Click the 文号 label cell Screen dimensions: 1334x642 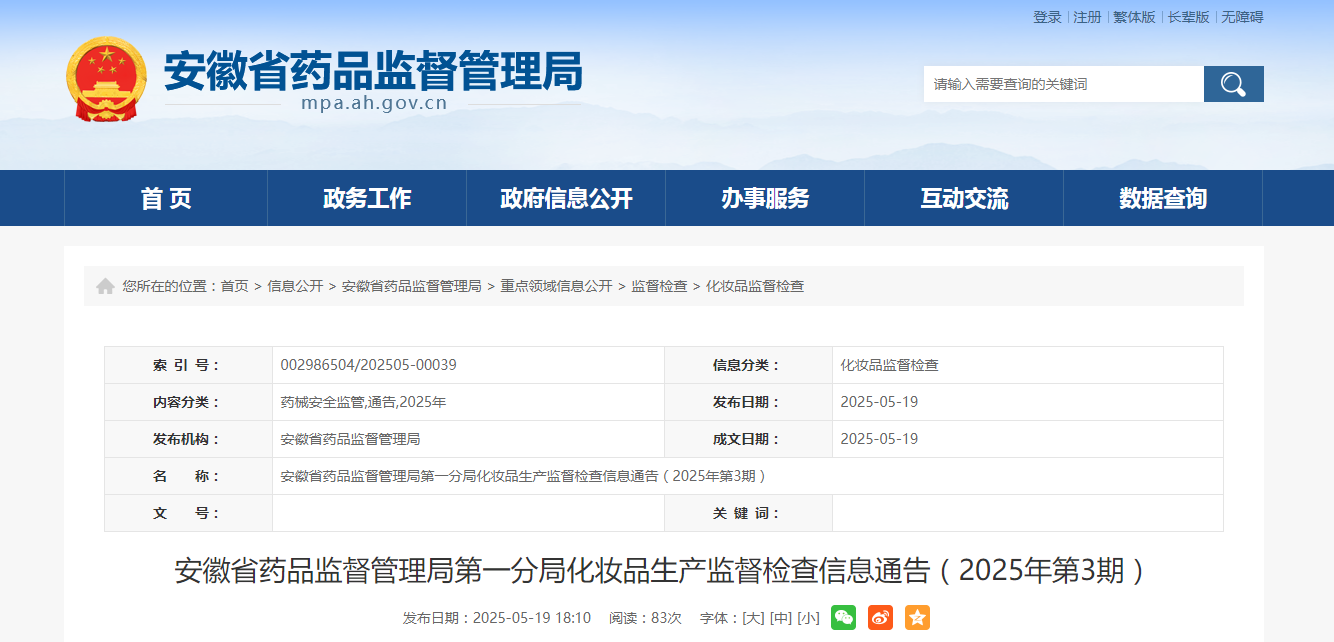coord(188,513)
